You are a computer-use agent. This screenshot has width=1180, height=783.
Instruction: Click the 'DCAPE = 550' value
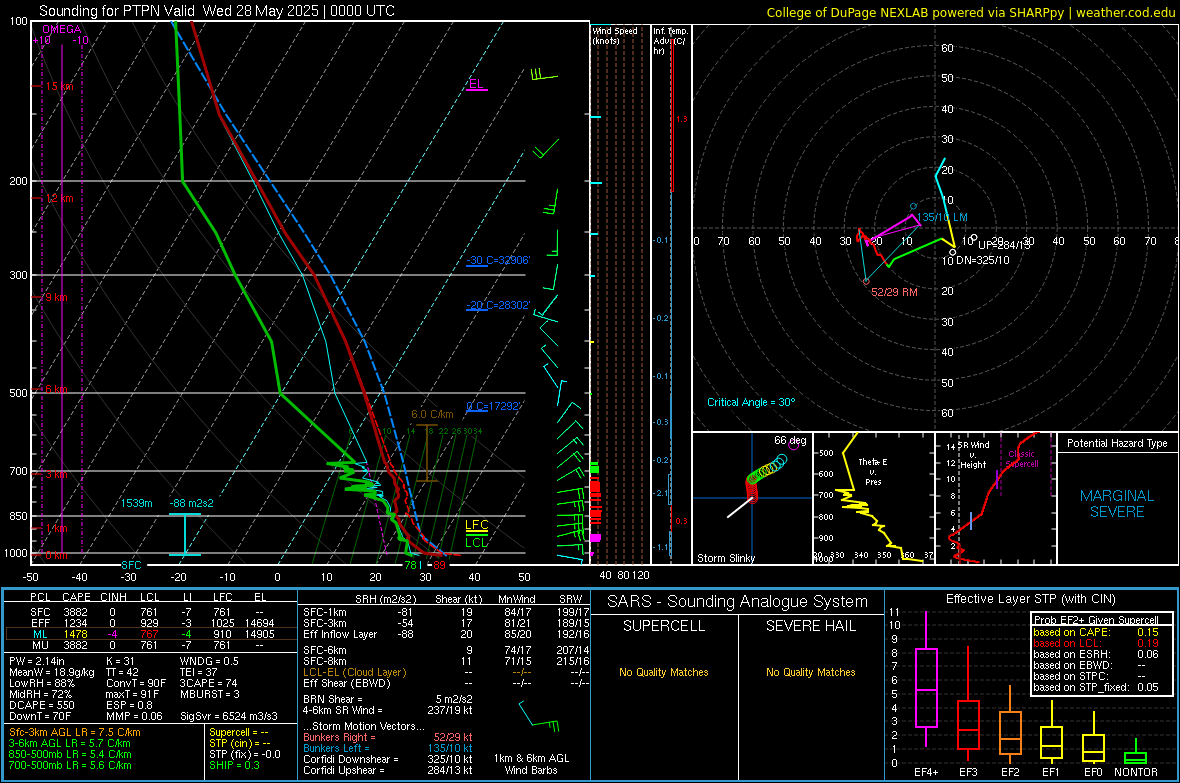(x=41, y=705)
